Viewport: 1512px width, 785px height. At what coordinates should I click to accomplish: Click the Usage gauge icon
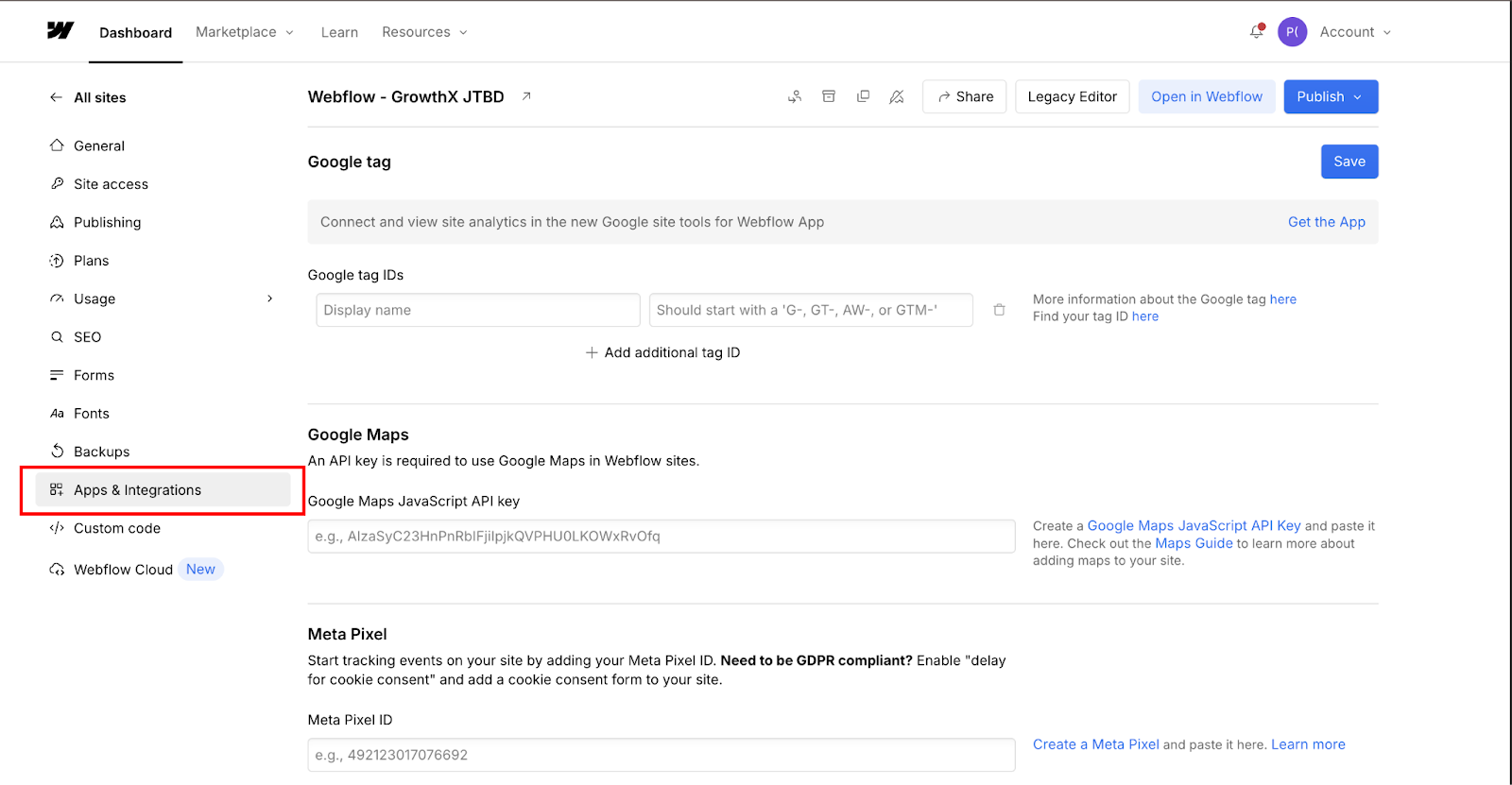click(x=57, y=299)
